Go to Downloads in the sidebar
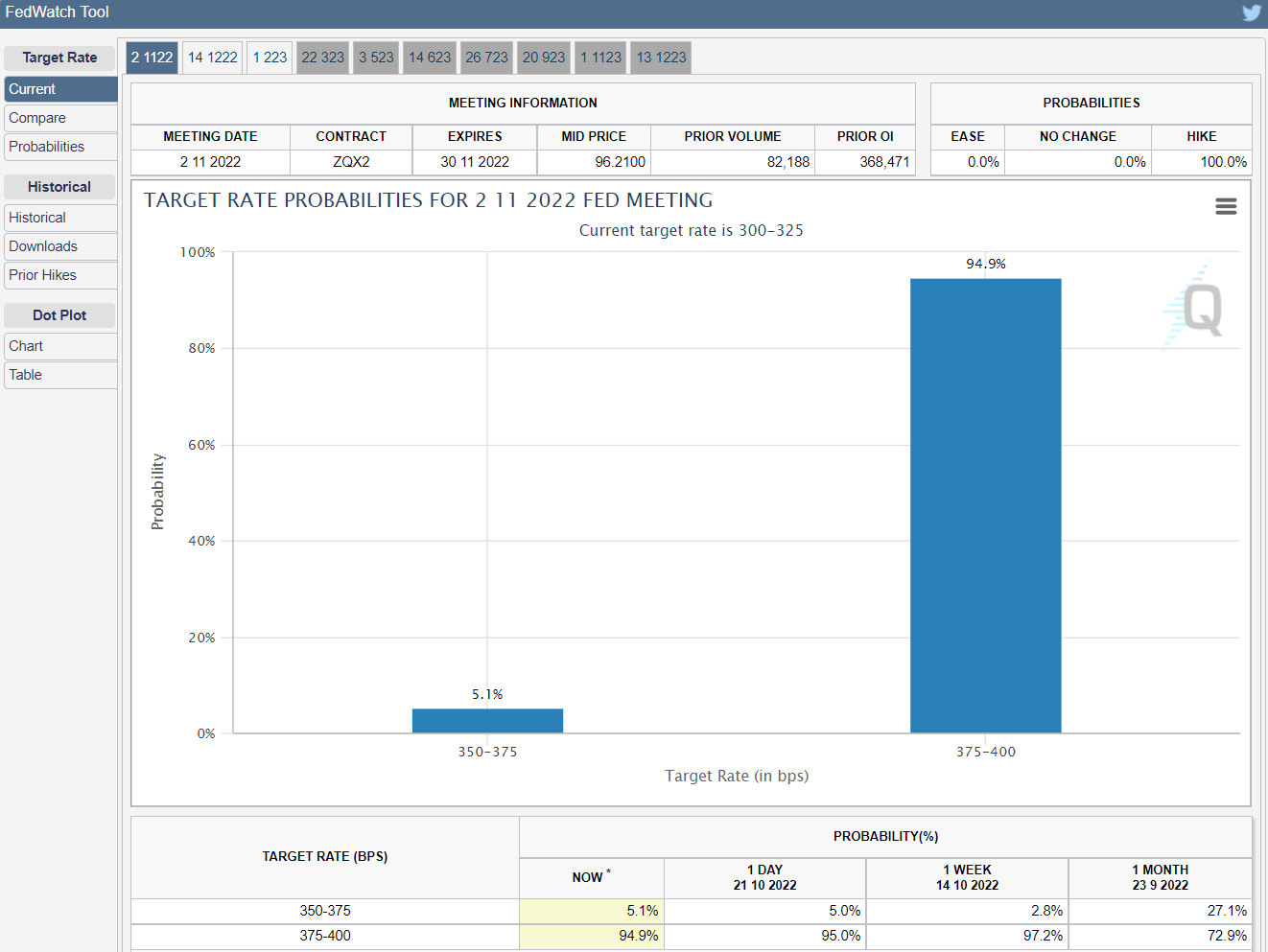The height and width of the screenshot is (952, 1268). click(60, 246)
